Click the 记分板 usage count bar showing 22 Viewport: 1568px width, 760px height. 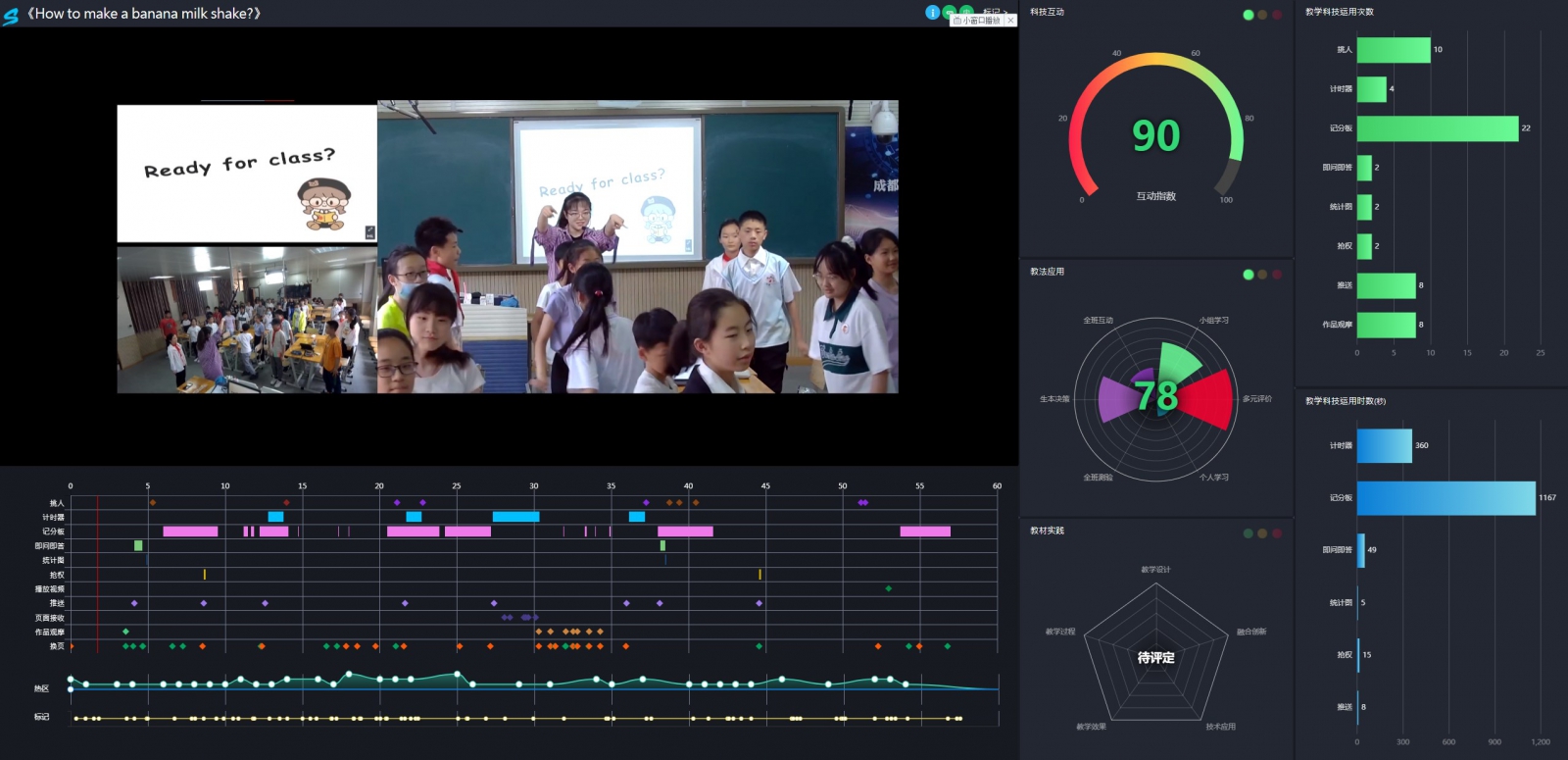1437,128
